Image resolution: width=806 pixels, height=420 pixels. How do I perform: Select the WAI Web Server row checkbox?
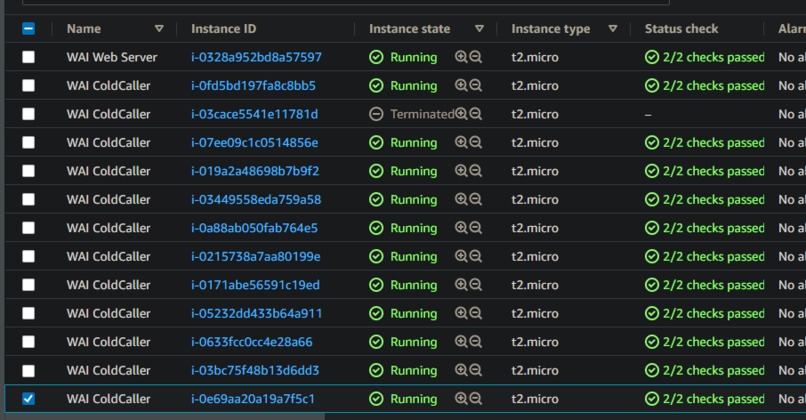(x=28, y=57)
